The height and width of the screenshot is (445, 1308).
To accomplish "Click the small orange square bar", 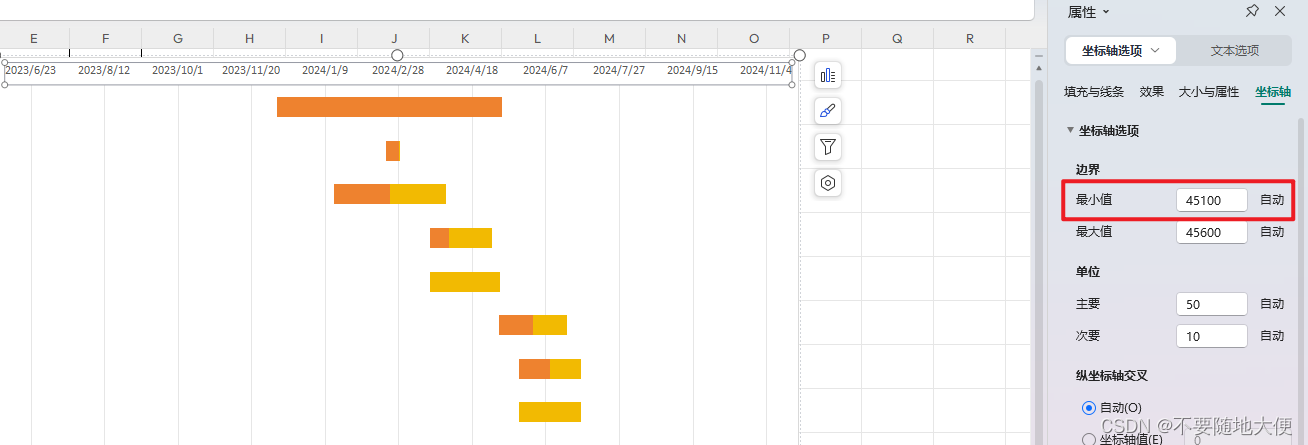I will pos(393,151).
